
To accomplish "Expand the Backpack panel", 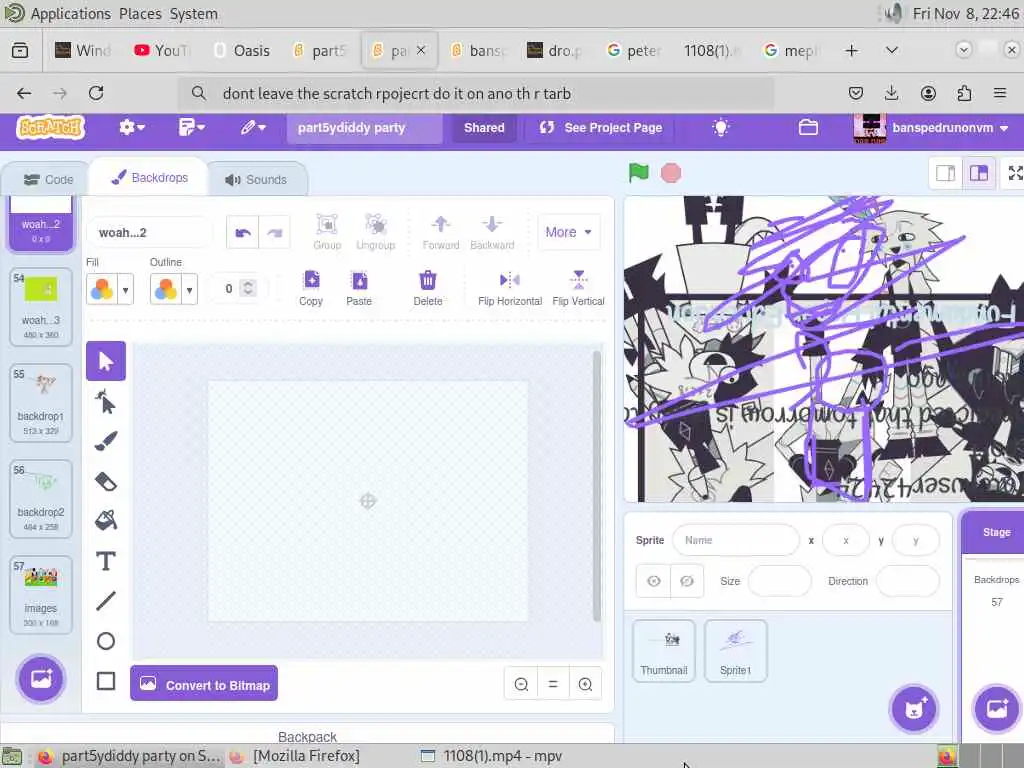I will click(307, 736).
